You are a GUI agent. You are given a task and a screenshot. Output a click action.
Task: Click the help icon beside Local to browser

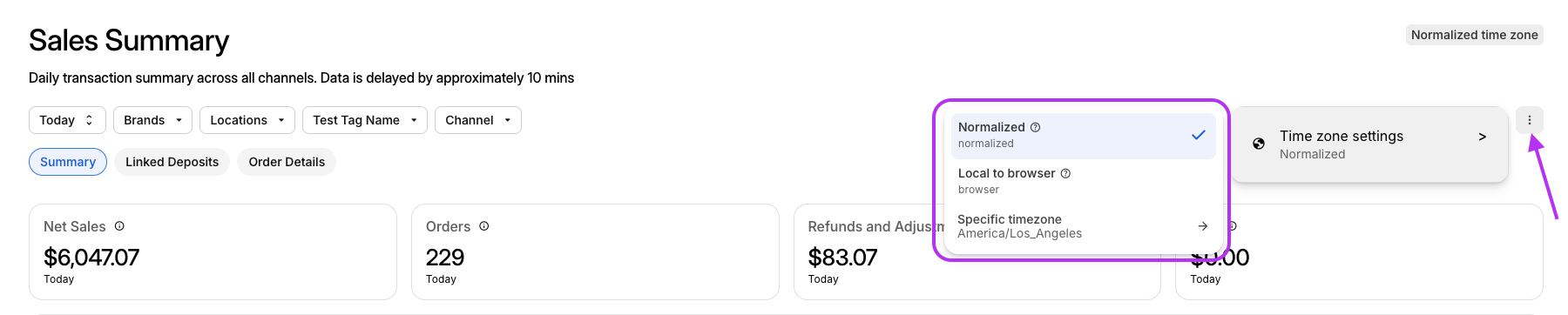pos(1065,173)
